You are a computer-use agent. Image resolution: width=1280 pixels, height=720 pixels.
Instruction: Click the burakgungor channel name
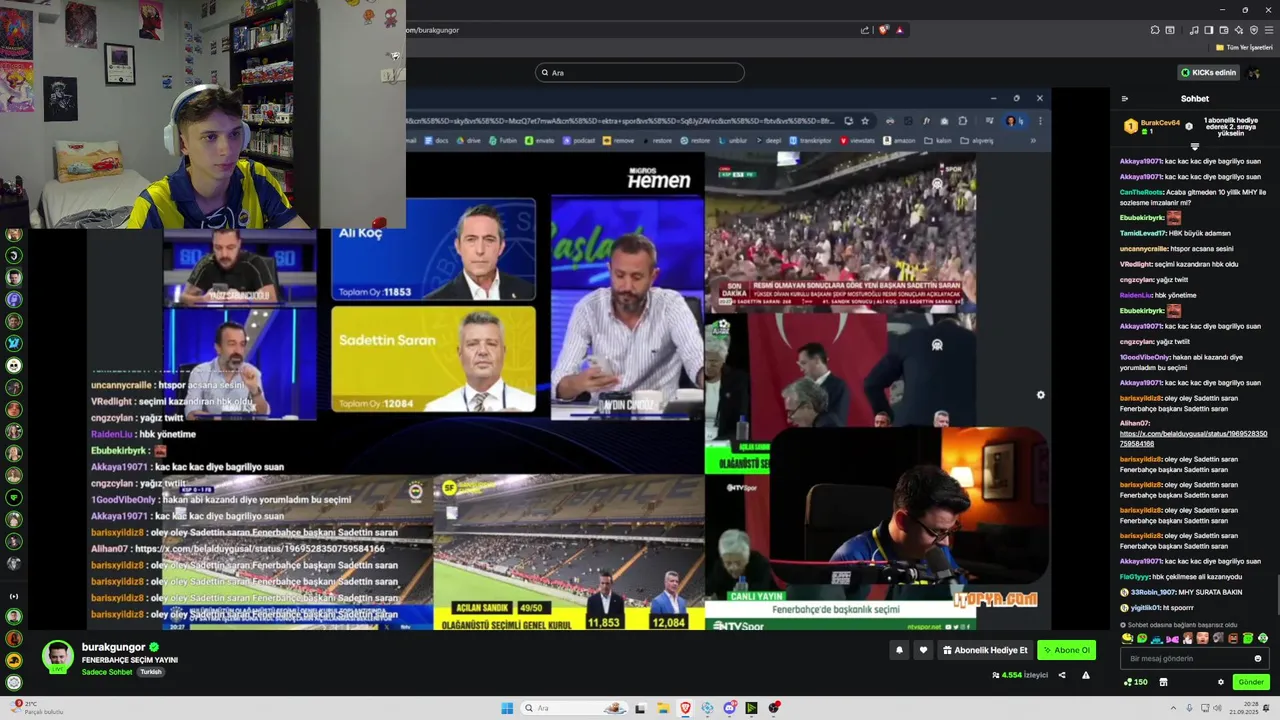point(113,647)
